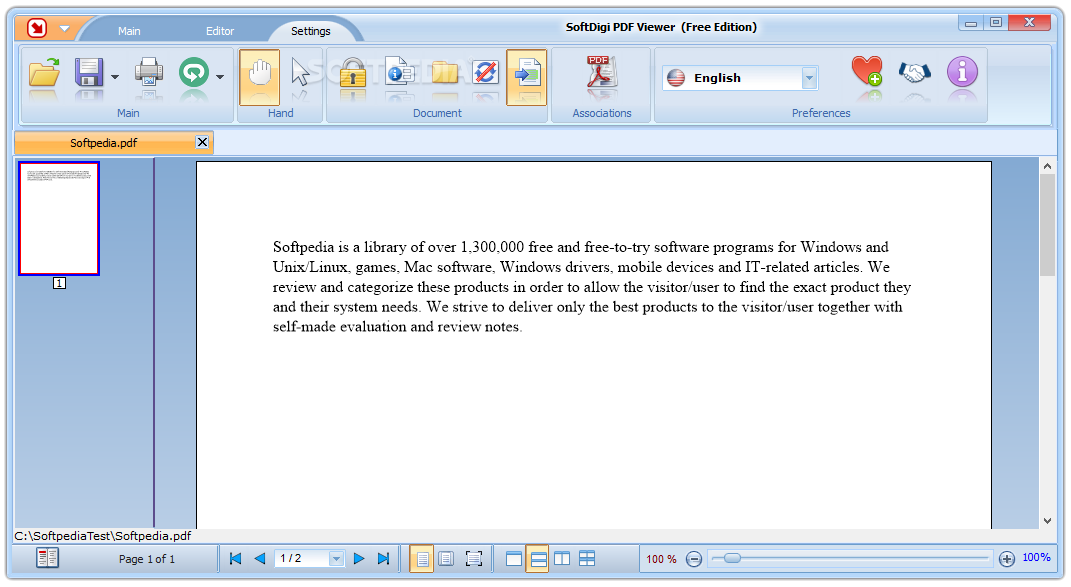Go to the next page

[x=359, y=559]
